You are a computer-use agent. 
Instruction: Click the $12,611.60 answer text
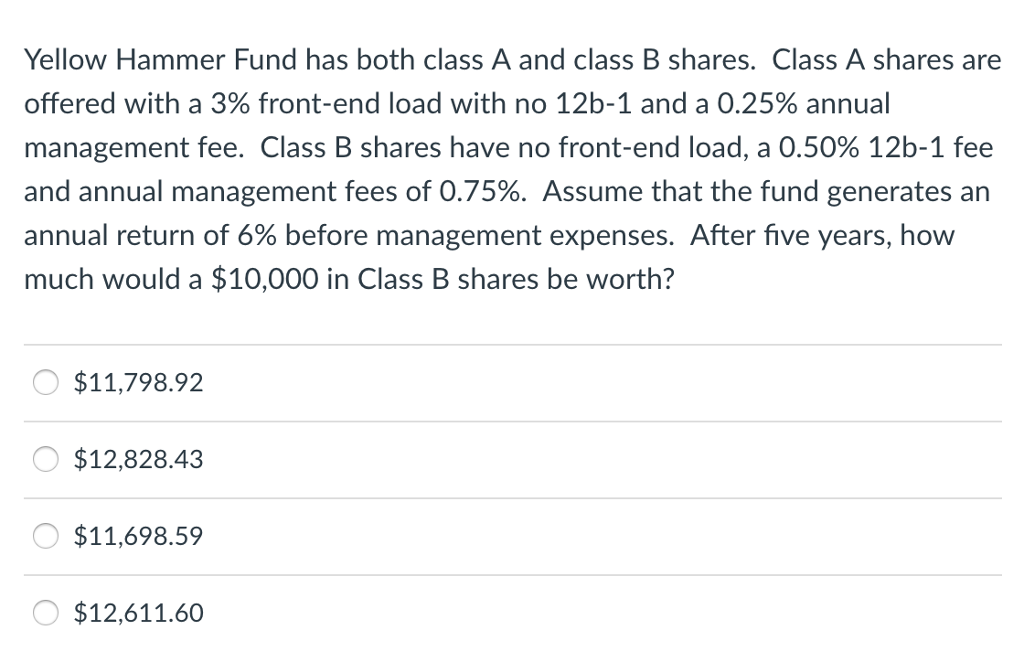pyautogui.click(x=138, y=613)
